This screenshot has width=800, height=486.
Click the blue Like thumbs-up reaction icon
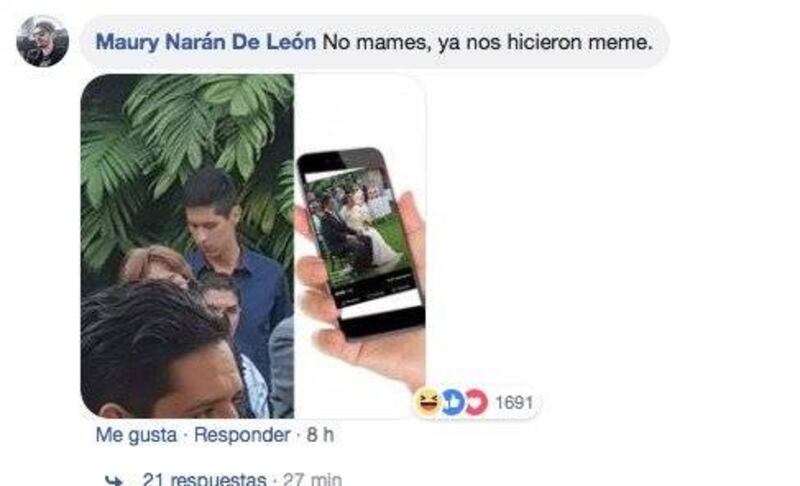click(x=453, y=402)
